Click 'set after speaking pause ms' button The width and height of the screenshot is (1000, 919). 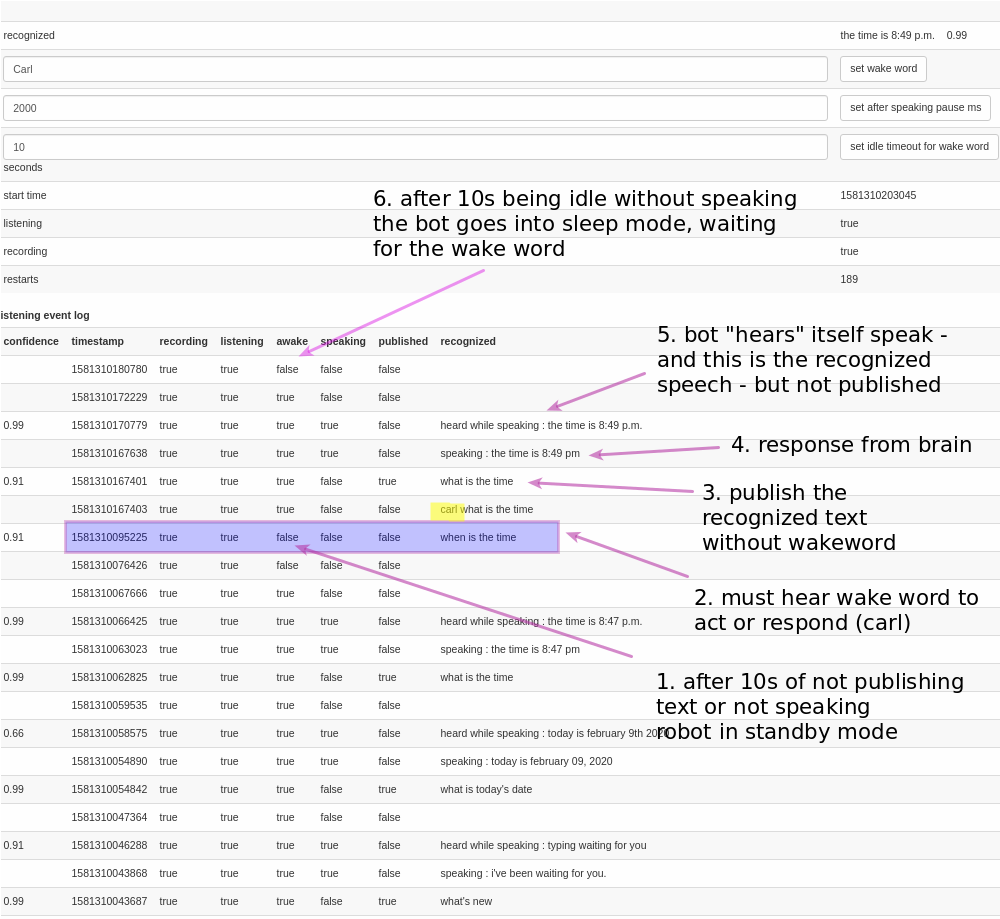pyautogui.click(x=915, y=108)
